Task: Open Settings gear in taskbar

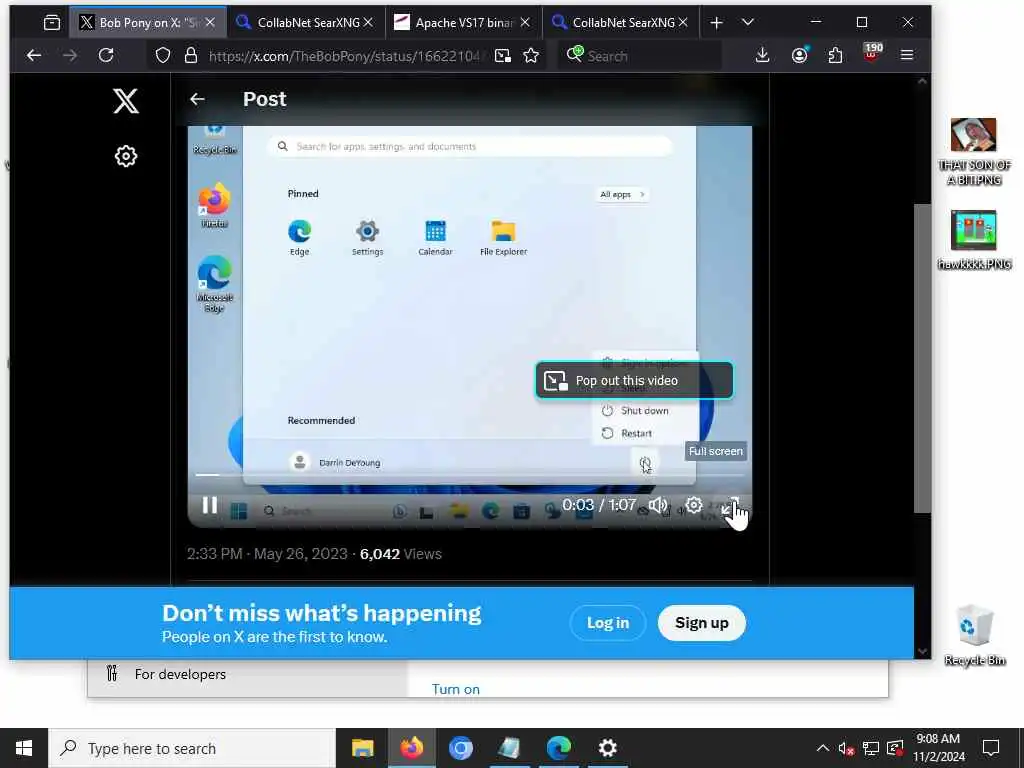Action: 607,748
